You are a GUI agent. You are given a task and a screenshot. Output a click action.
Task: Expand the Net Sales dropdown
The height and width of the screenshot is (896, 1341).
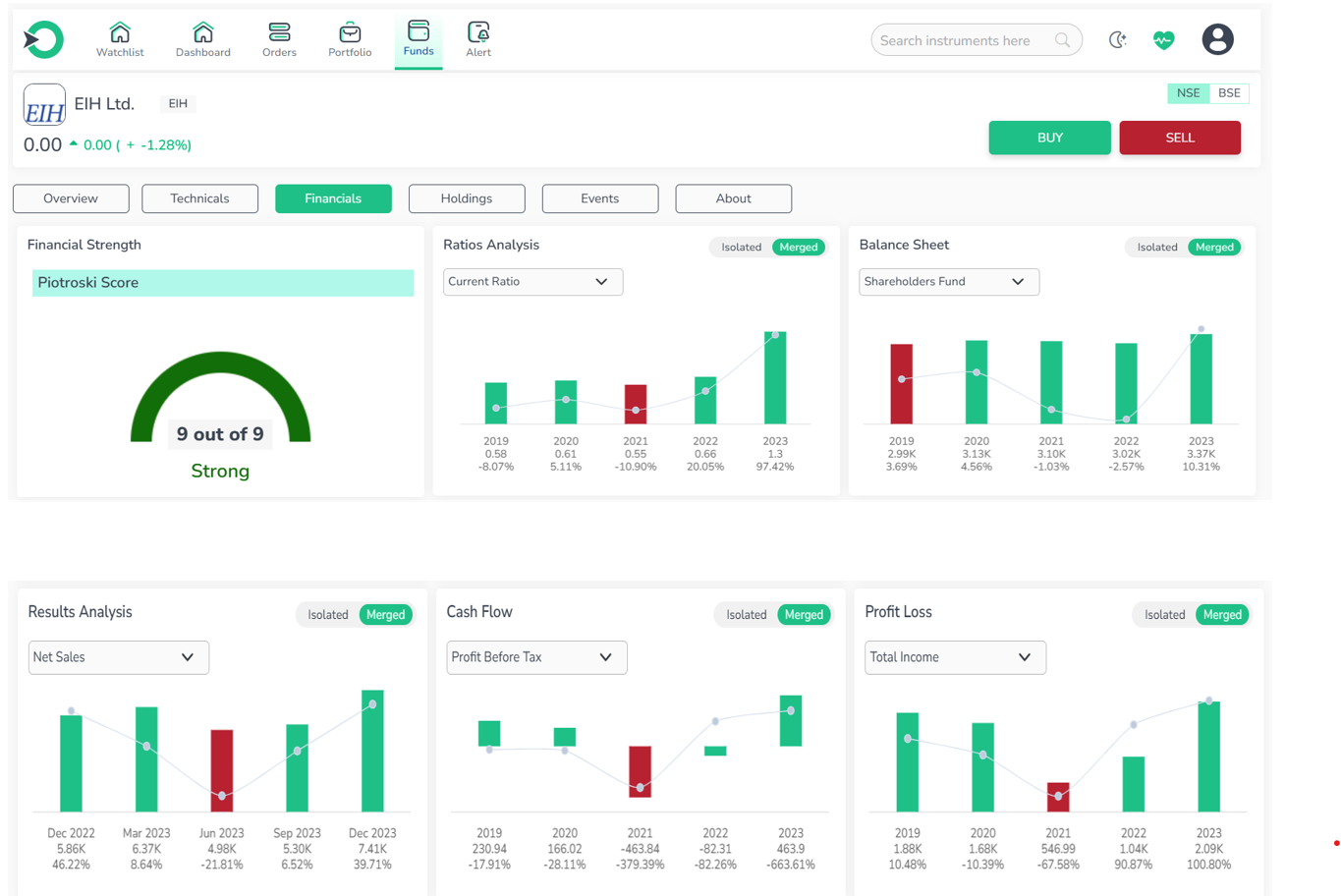pos(119,657)
